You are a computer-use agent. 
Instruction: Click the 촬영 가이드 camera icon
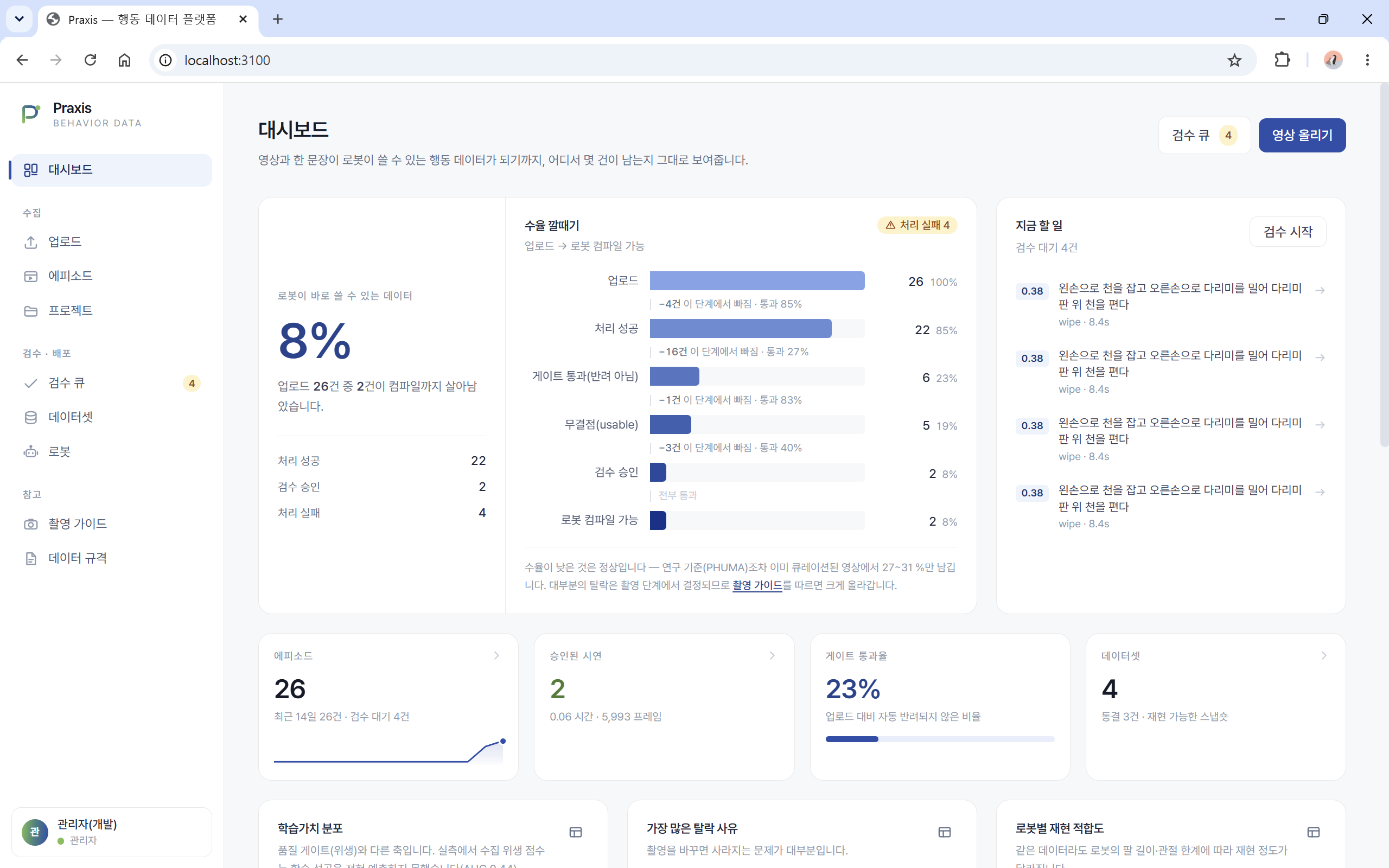[x=30, y=524]
